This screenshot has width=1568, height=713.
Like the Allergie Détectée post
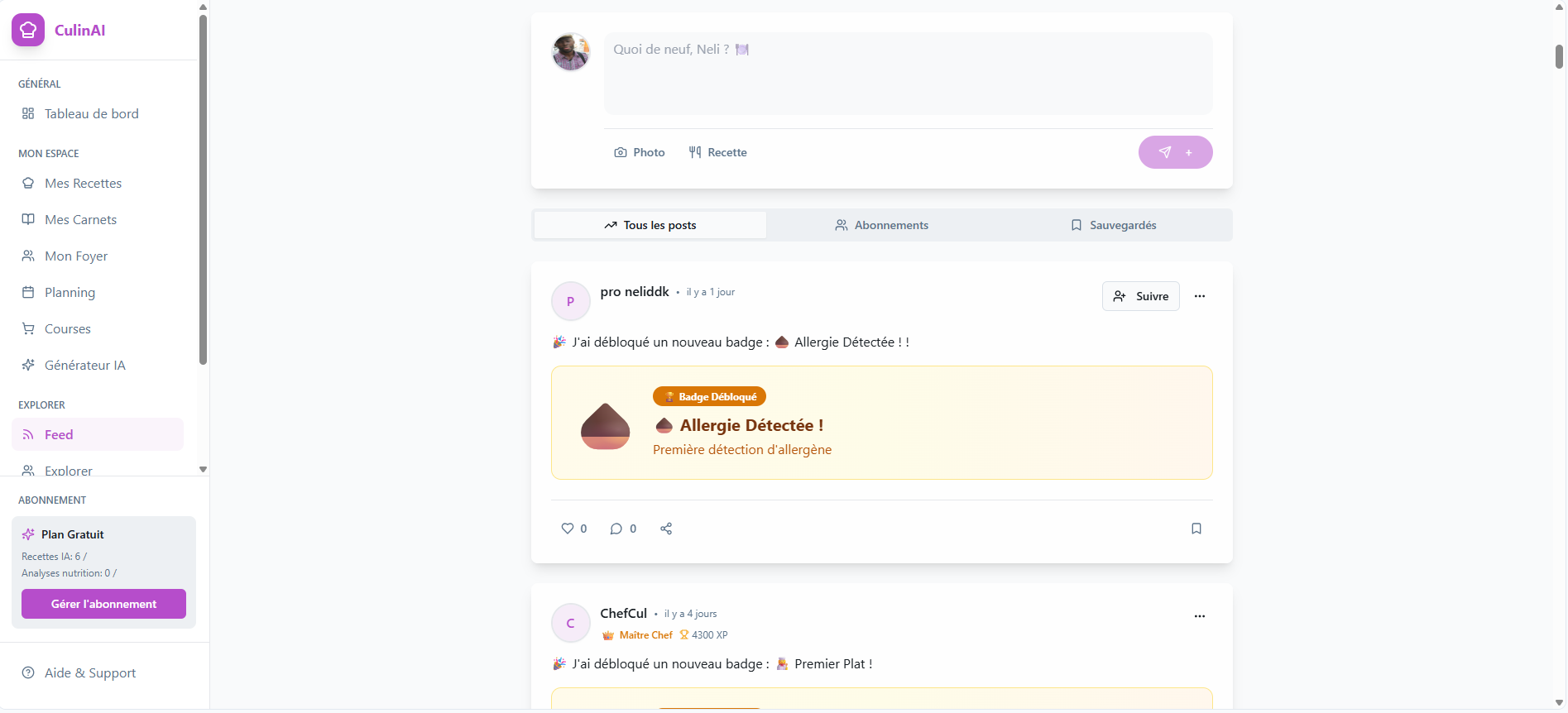pos(573,529)
